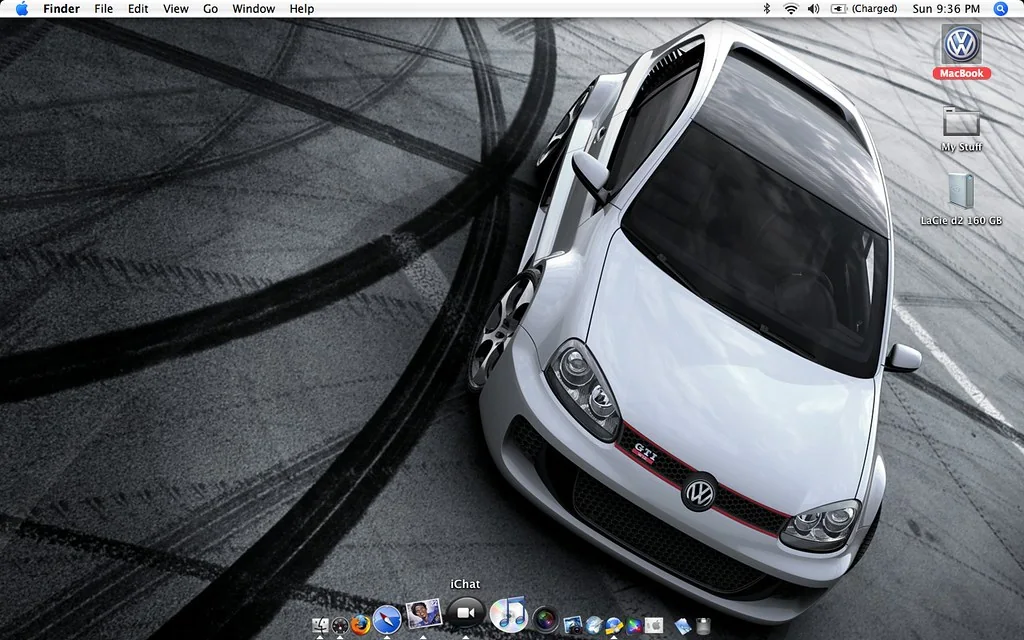Open iPhoto from the Dock
The height and width of the screenshot is (640, 1024).
pyautogui.click(x=573, y=625)
